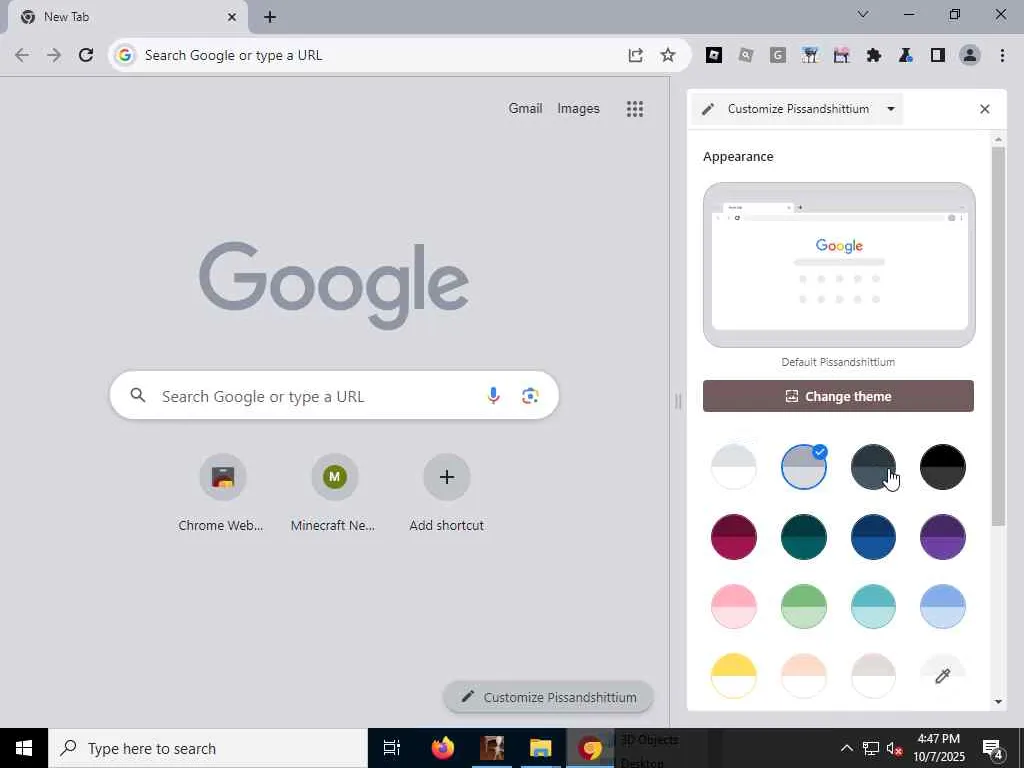This screenshot has height=768, width=1024.
Task: Select the white light-grey color swatch
Action: (x=733, y=467)
